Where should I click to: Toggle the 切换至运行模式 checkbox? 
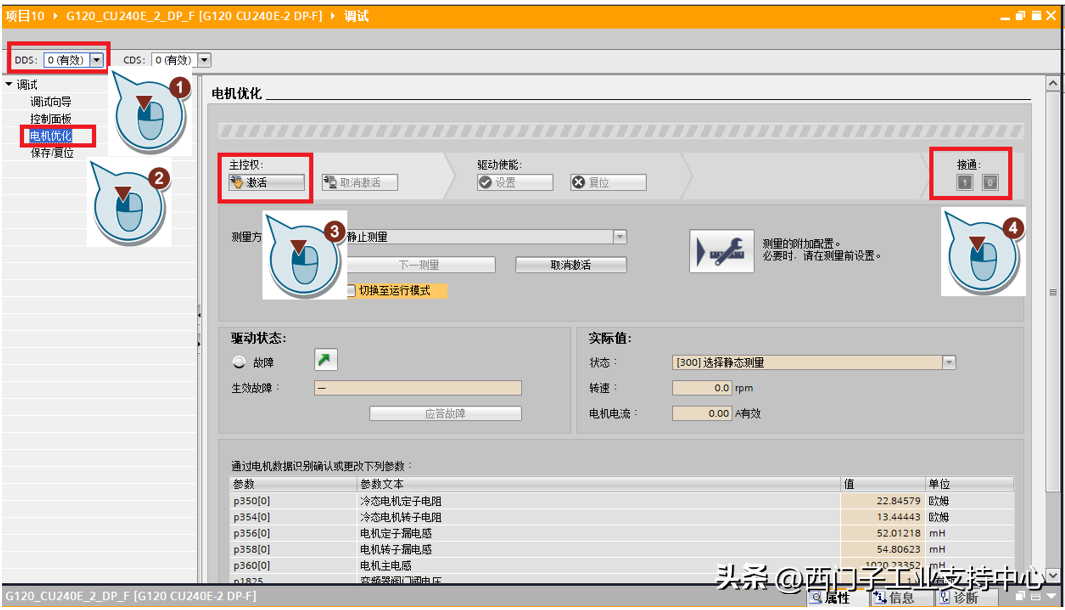(x=349, y=290)
